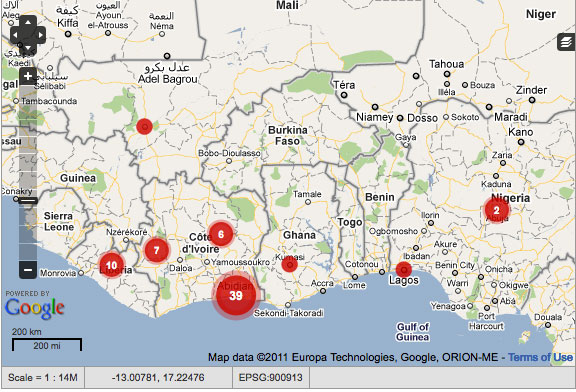
Task: Click the red marker at Lagos
Action: tap(404, 270)
